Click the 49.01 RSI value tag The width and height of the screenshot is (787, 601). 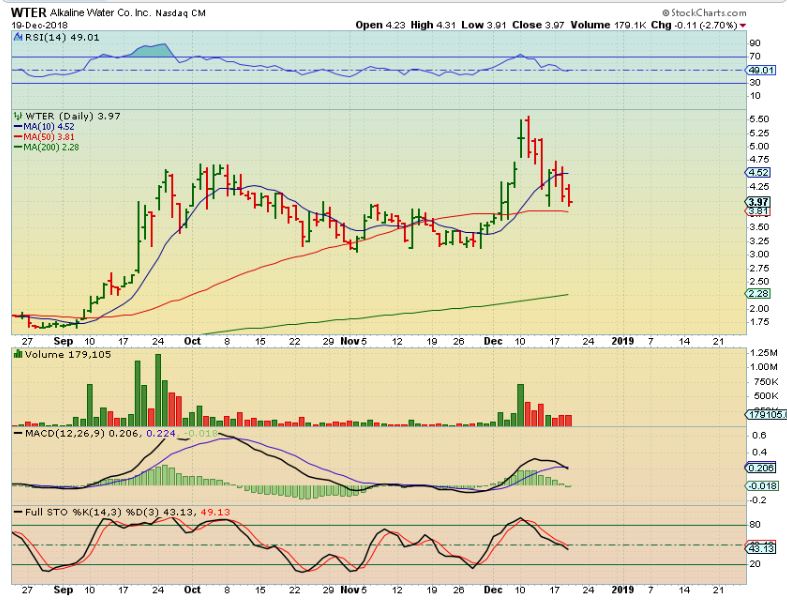pos(761,70)
